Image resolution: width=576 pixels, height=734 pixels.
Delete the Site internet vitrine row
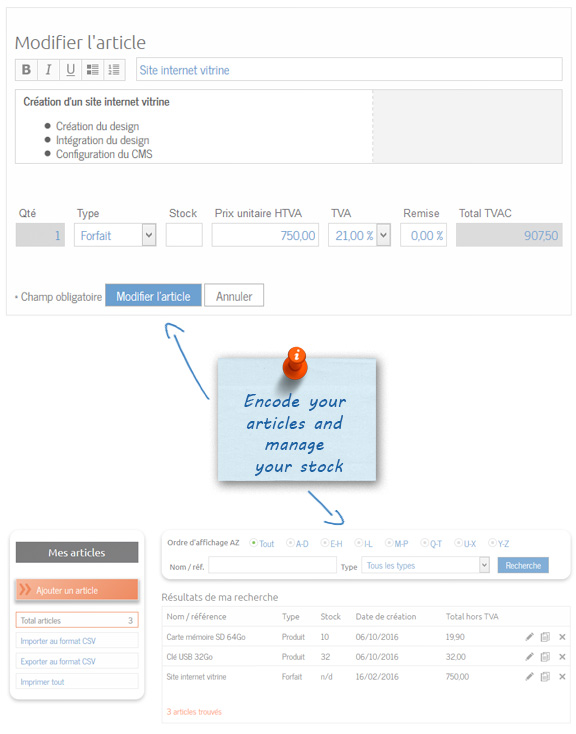coord(562,676)
